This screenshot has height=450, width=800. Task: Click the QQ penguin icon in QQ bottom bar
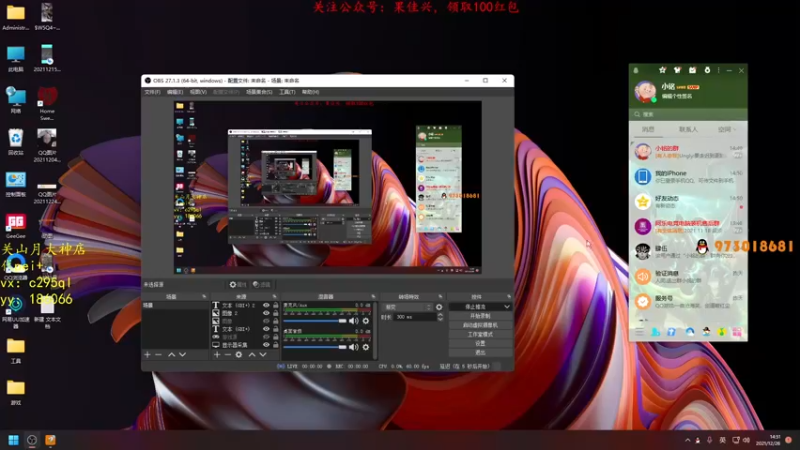tap(706, 332)
